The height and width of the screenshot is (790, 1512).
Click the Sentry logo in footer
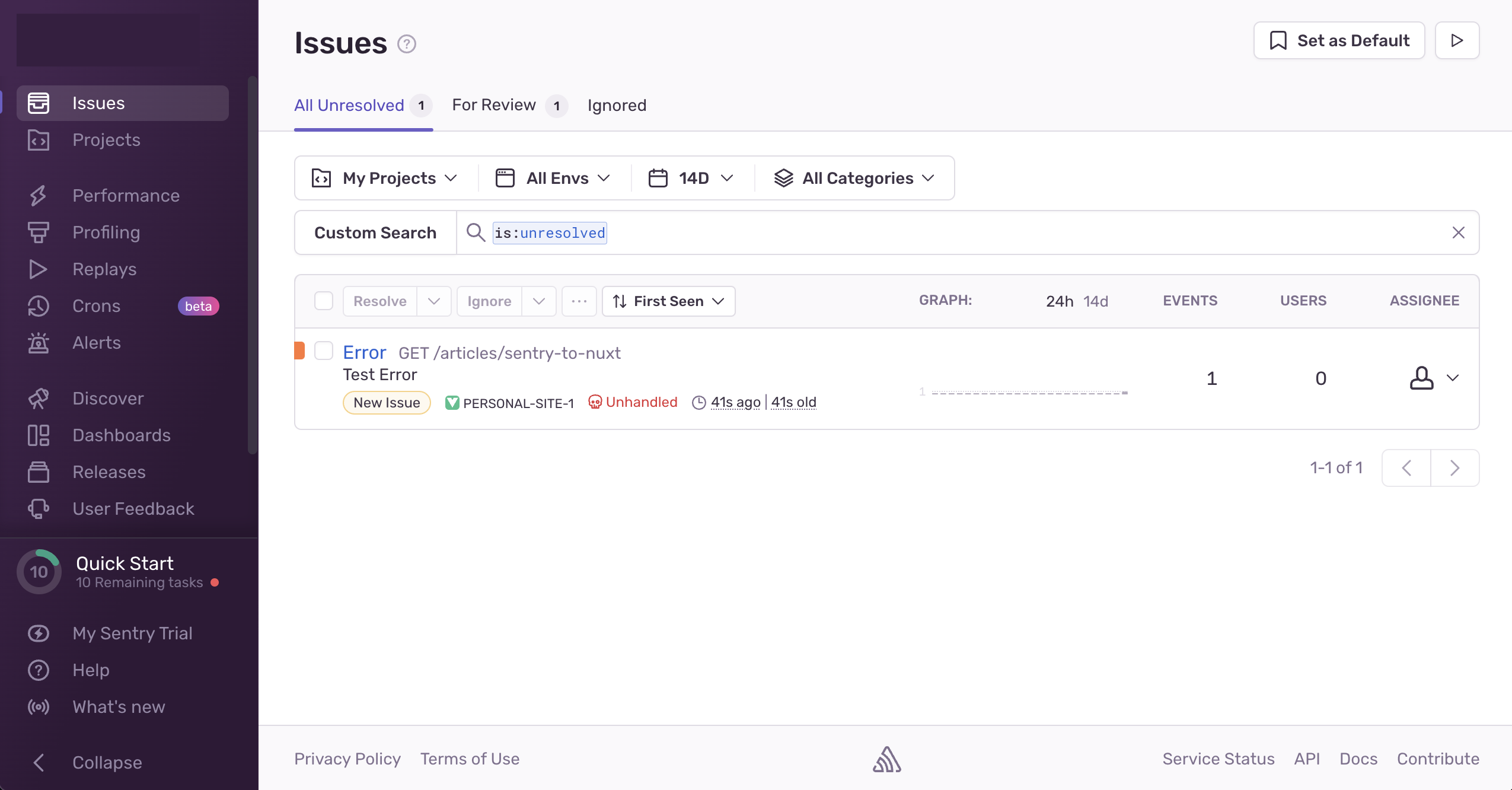[886, 759]
